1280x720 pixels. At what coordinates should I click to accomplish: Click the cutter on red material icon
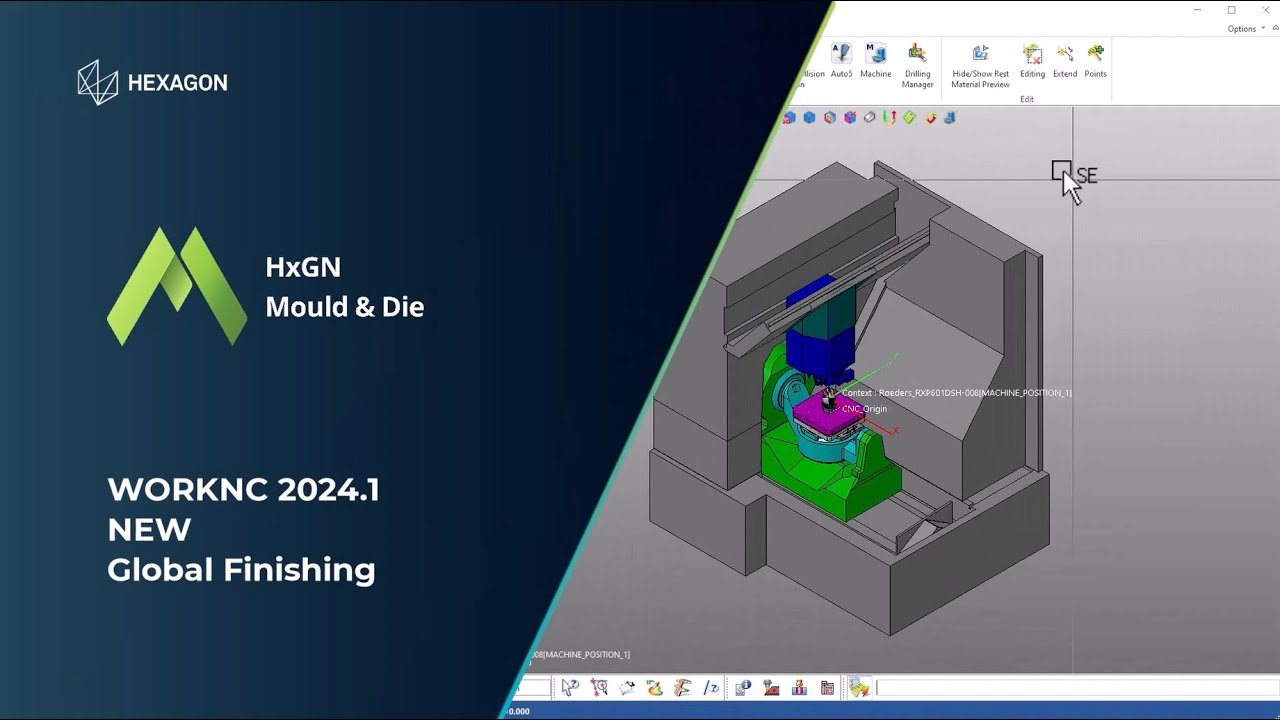coord(771,687)
